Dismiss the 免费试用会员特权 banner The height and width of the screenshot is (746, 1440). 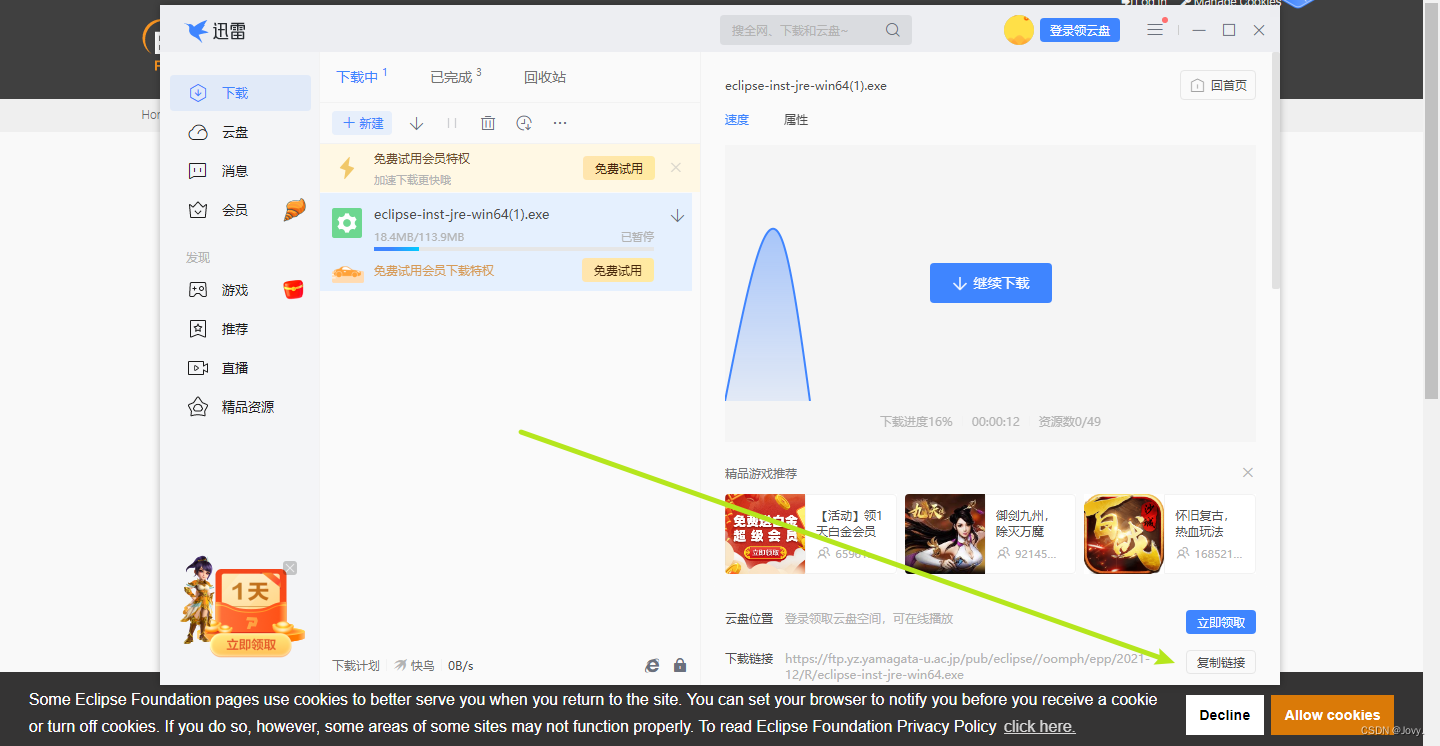(676, 168)
